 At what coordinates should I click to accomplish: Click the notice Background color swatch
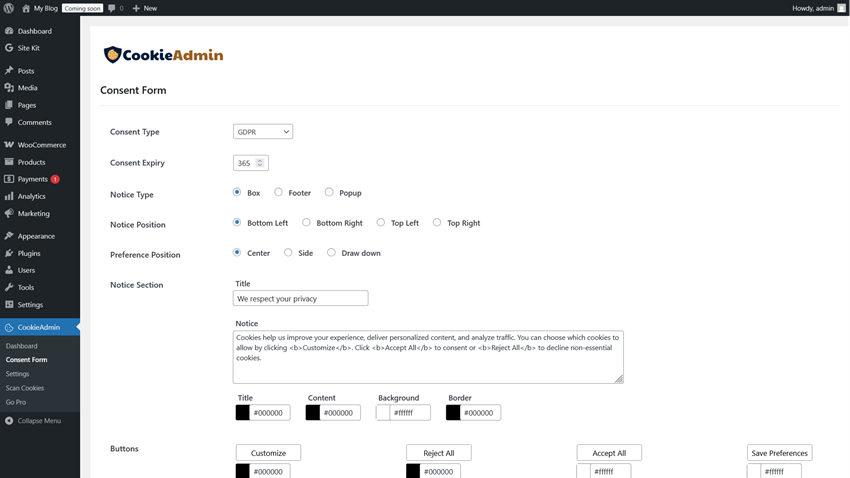coord(383,413)
